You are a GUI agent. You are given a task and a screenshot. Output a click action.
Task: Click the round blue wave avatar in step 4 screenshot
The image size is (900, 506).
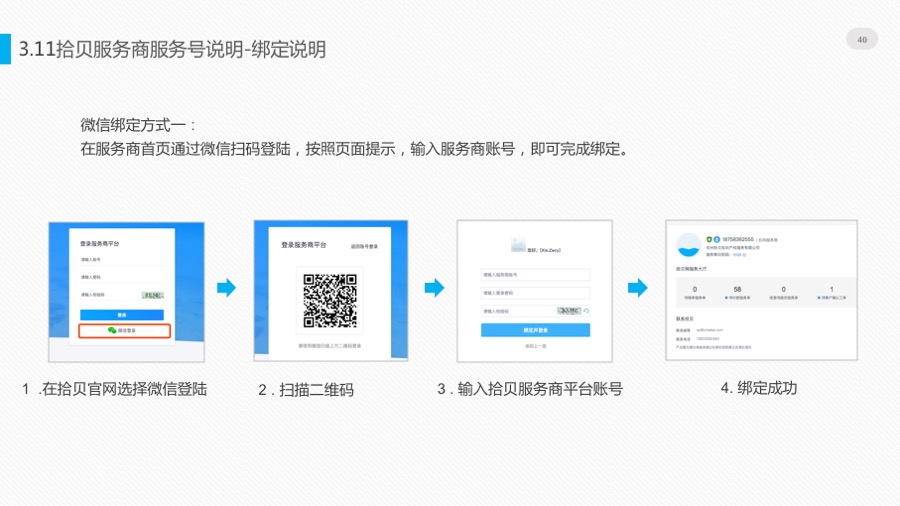pos(688,246)
